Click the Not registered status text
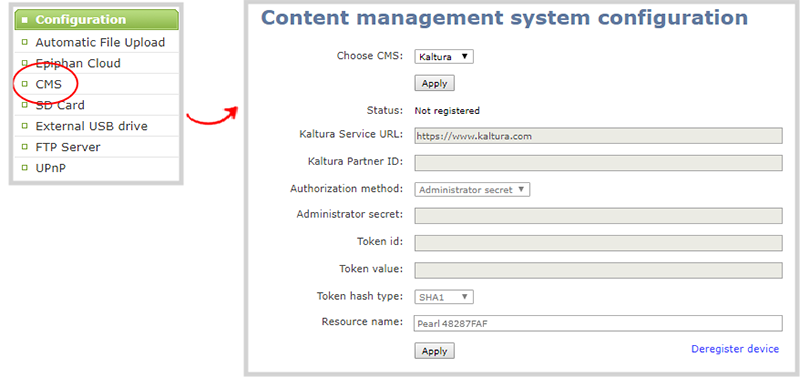800x377 pixels. click(x=447, y=111)
